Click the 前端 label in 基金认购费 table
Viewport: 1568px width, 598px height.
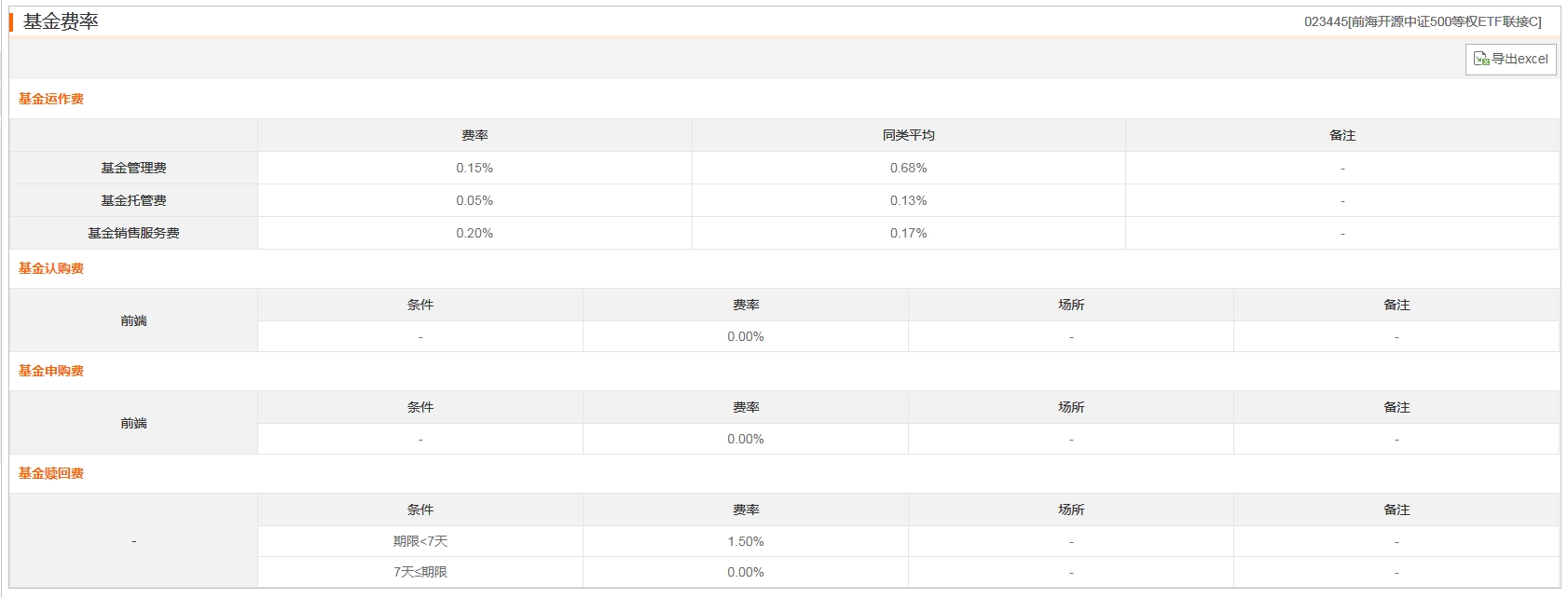[133, 320]
